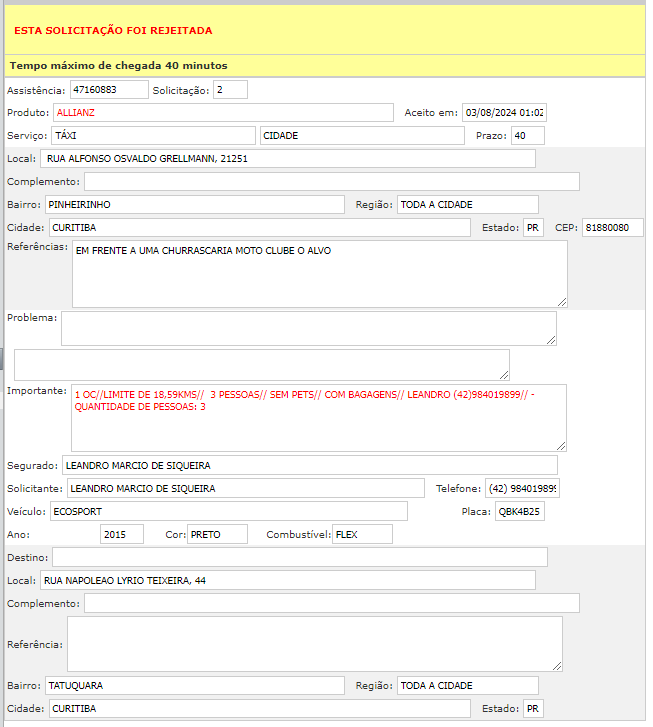Click the Serviço field showing TÁXI
Viewport: 653px width, 727px height.
(x=152, y=135)
